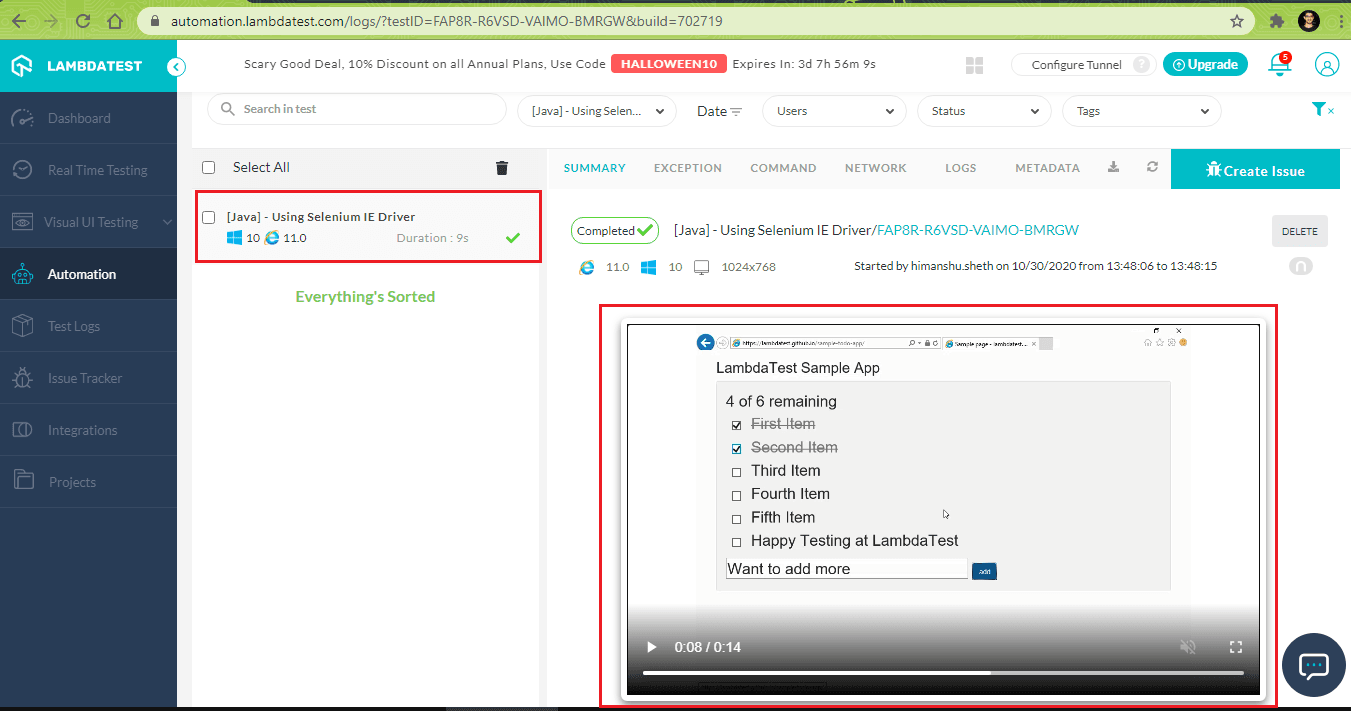Click the Search in test field
Viewport: 1351px width, 711px height.
pos(357,109)
